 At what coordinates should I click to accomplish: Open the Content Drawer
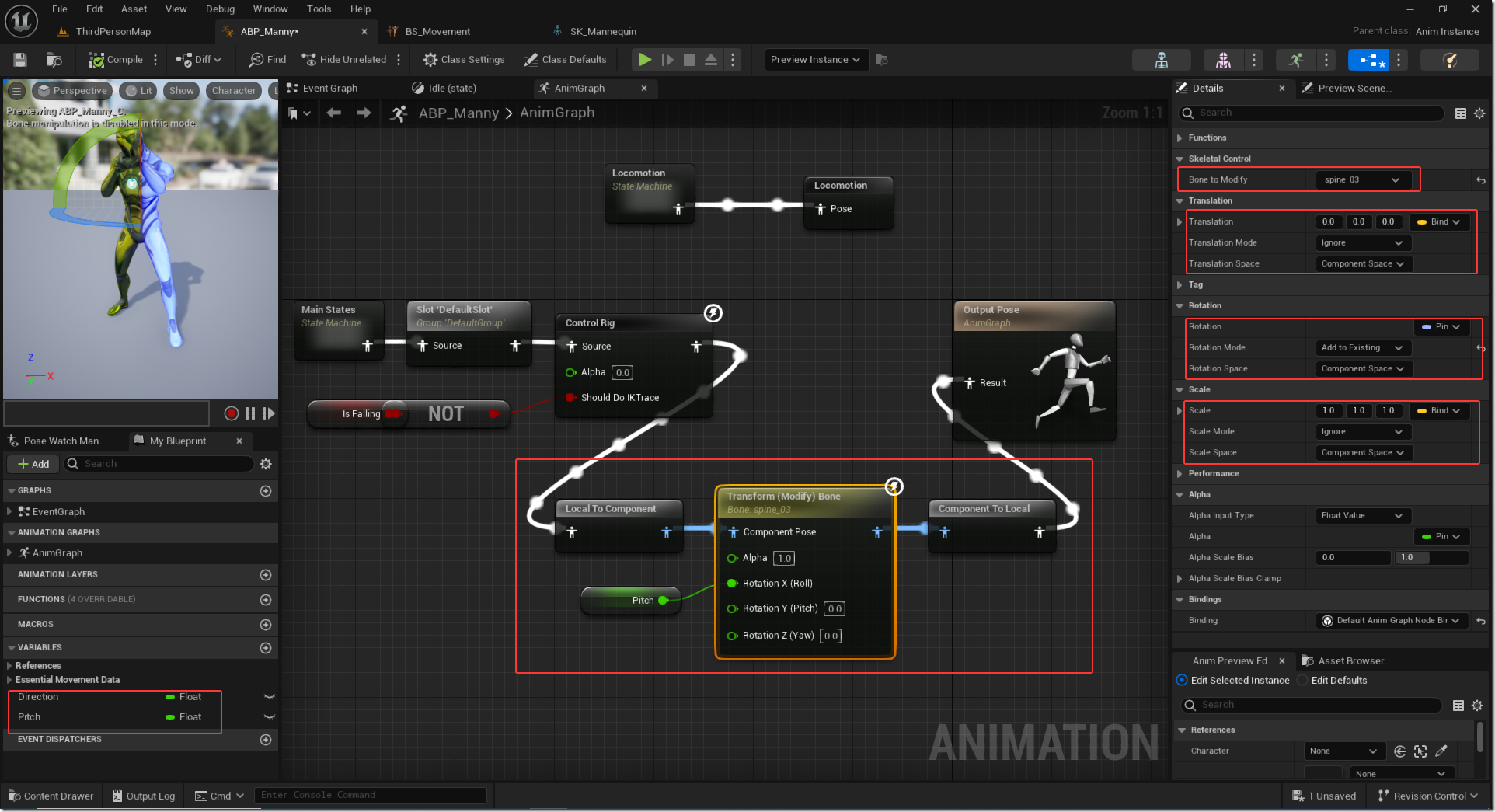(51, 796)
